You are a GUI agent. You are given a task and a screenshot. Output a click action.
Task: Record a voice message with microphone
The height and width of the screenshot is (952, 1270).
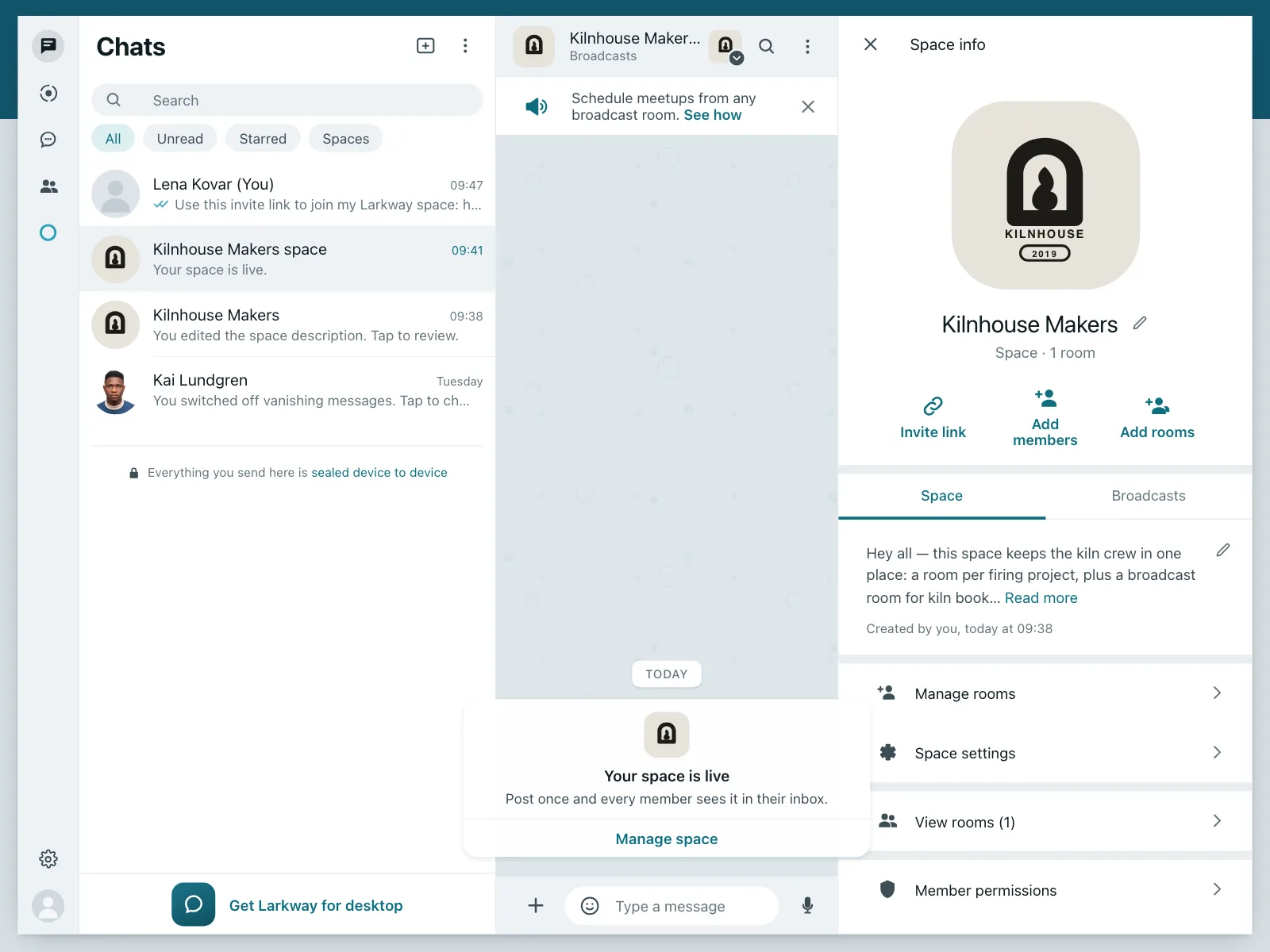[x=807, y=905]
